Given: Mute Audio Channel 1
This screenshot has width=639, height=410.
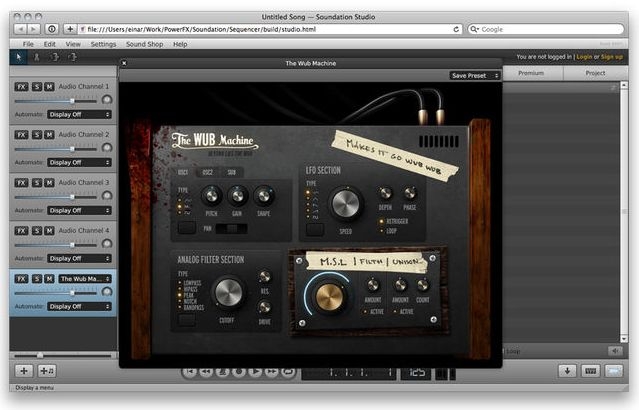Looking at the screenshot, I should coord(49,87).
